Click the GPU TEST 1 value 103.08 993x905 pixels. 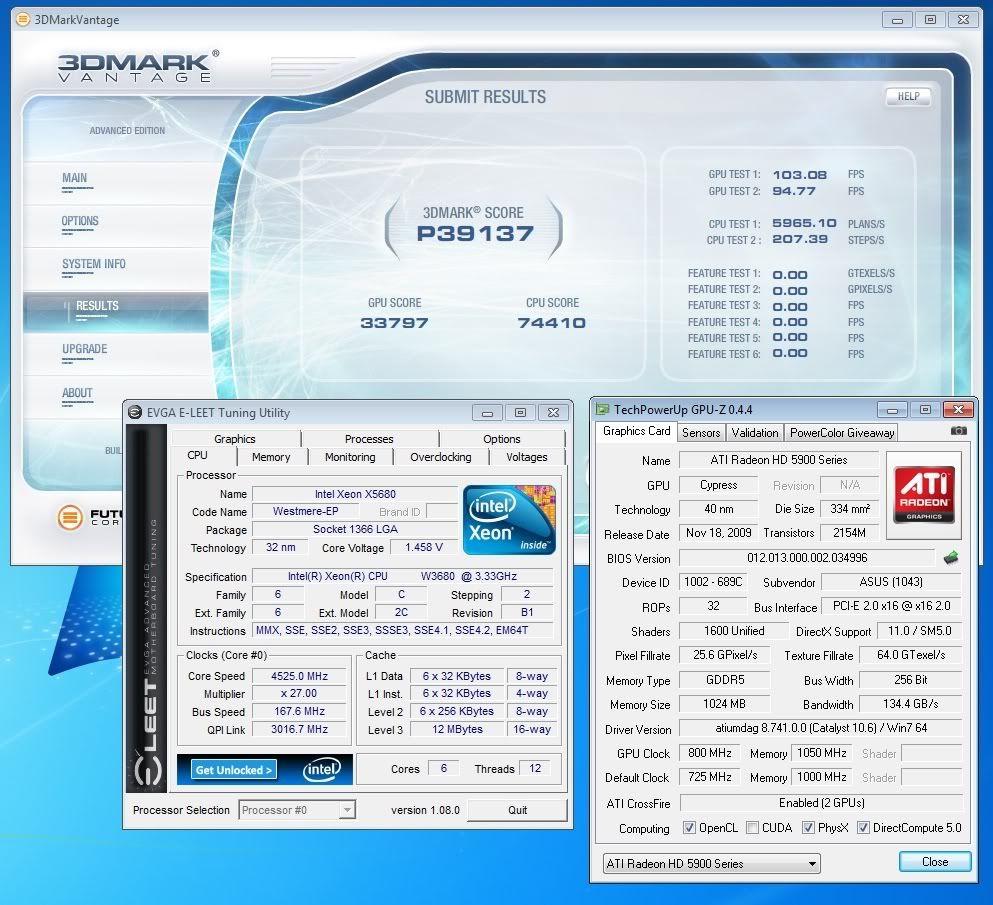(x=799, y=175)
